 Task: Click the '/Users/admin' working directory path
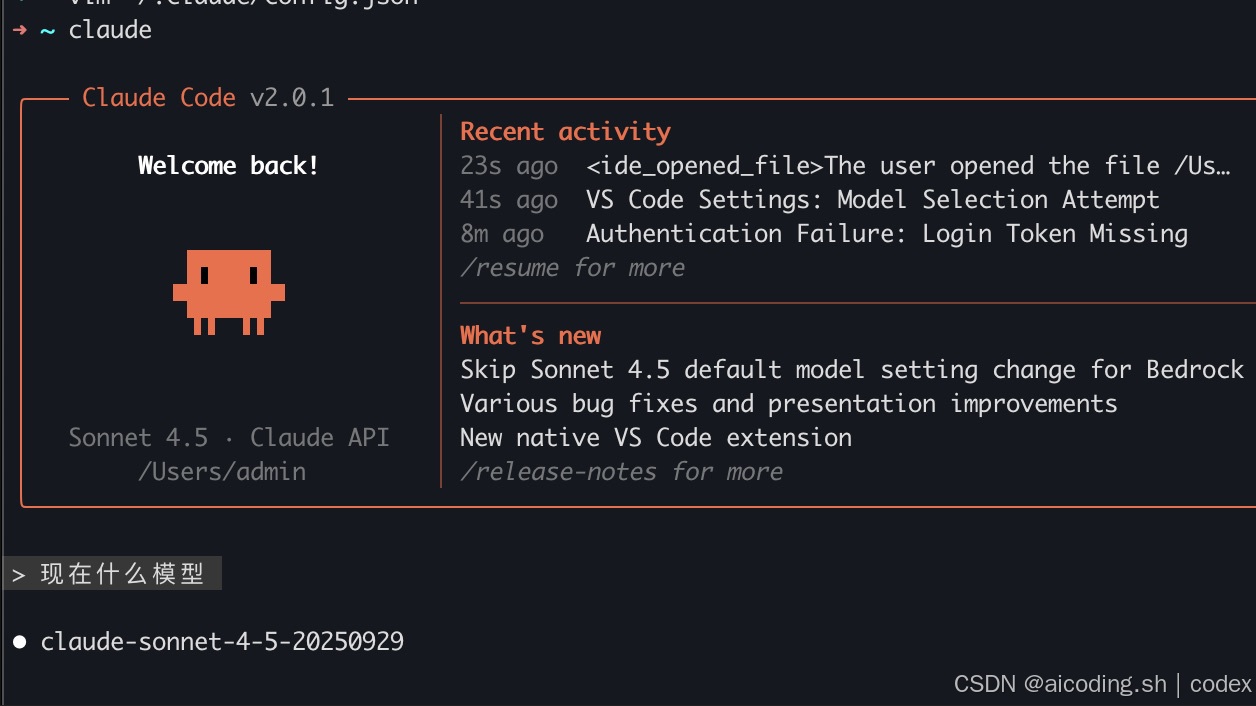[x=222, y=472]
